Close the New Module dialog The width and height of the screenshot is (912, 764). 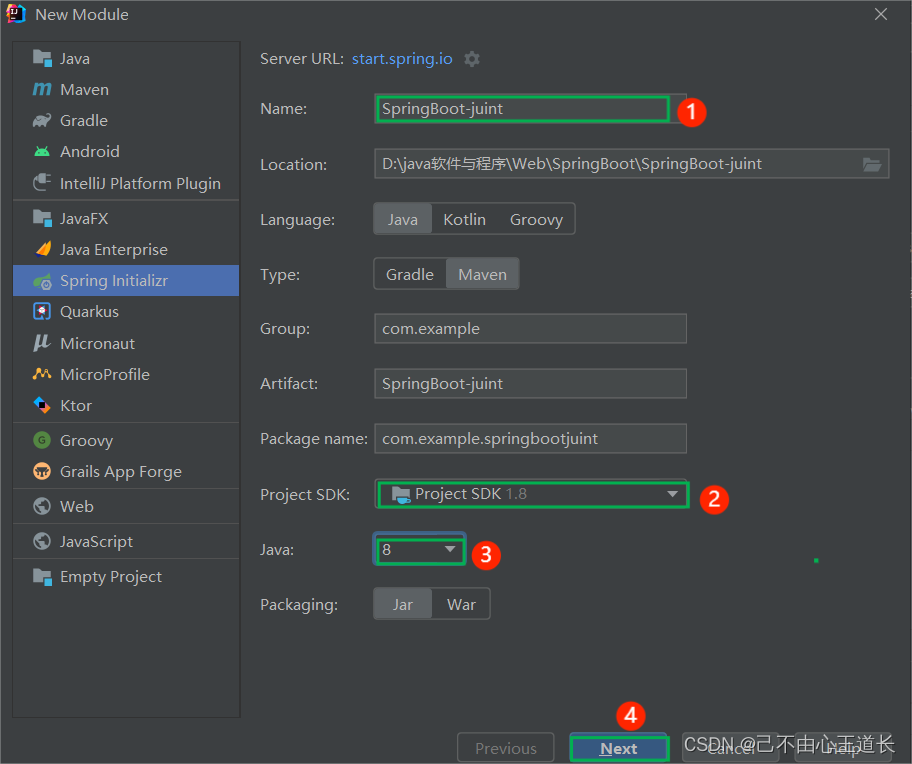point(881,15)
